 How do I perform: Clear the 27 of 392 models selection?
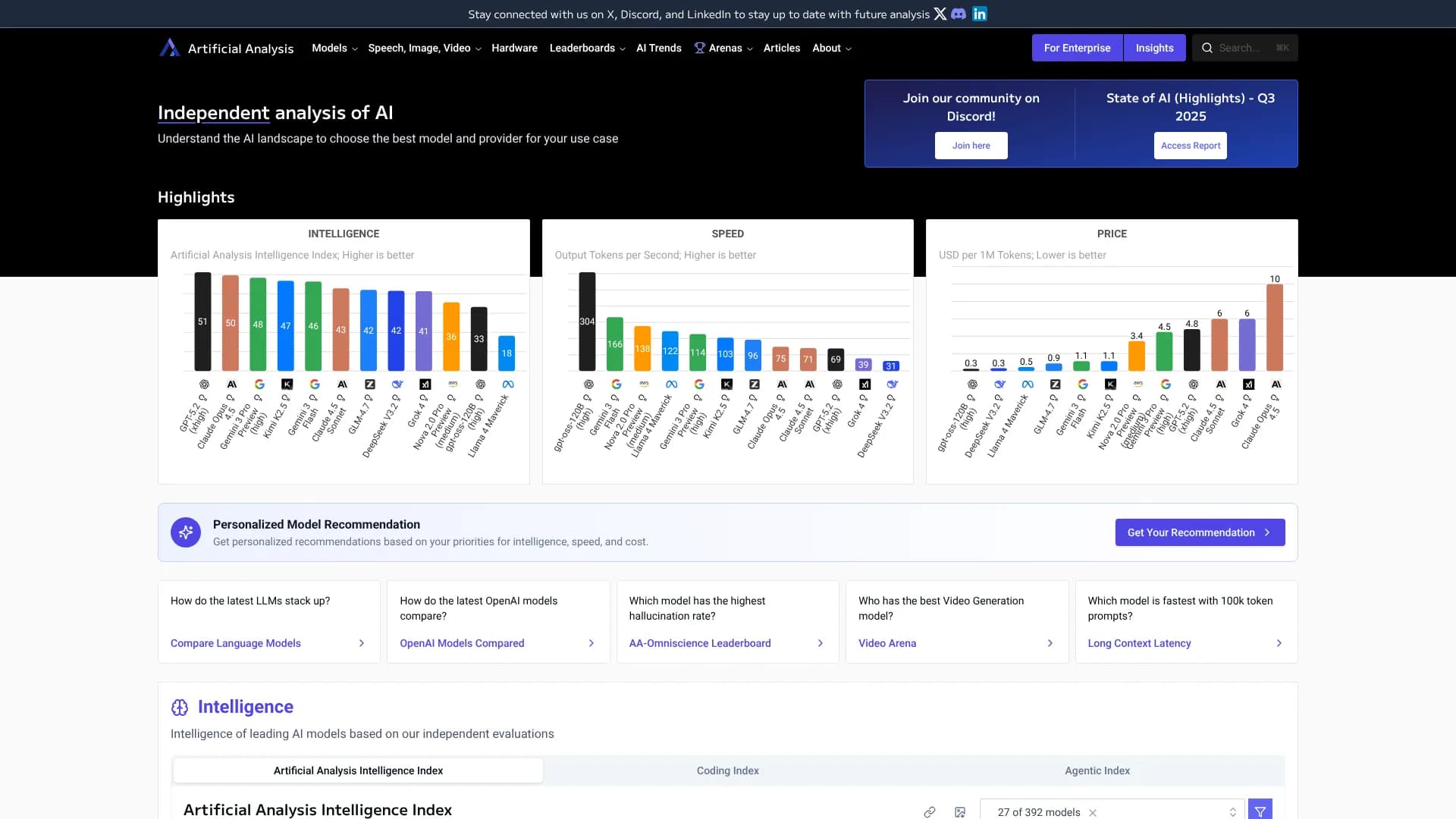pyautogui.click(x=1093, y=812)
